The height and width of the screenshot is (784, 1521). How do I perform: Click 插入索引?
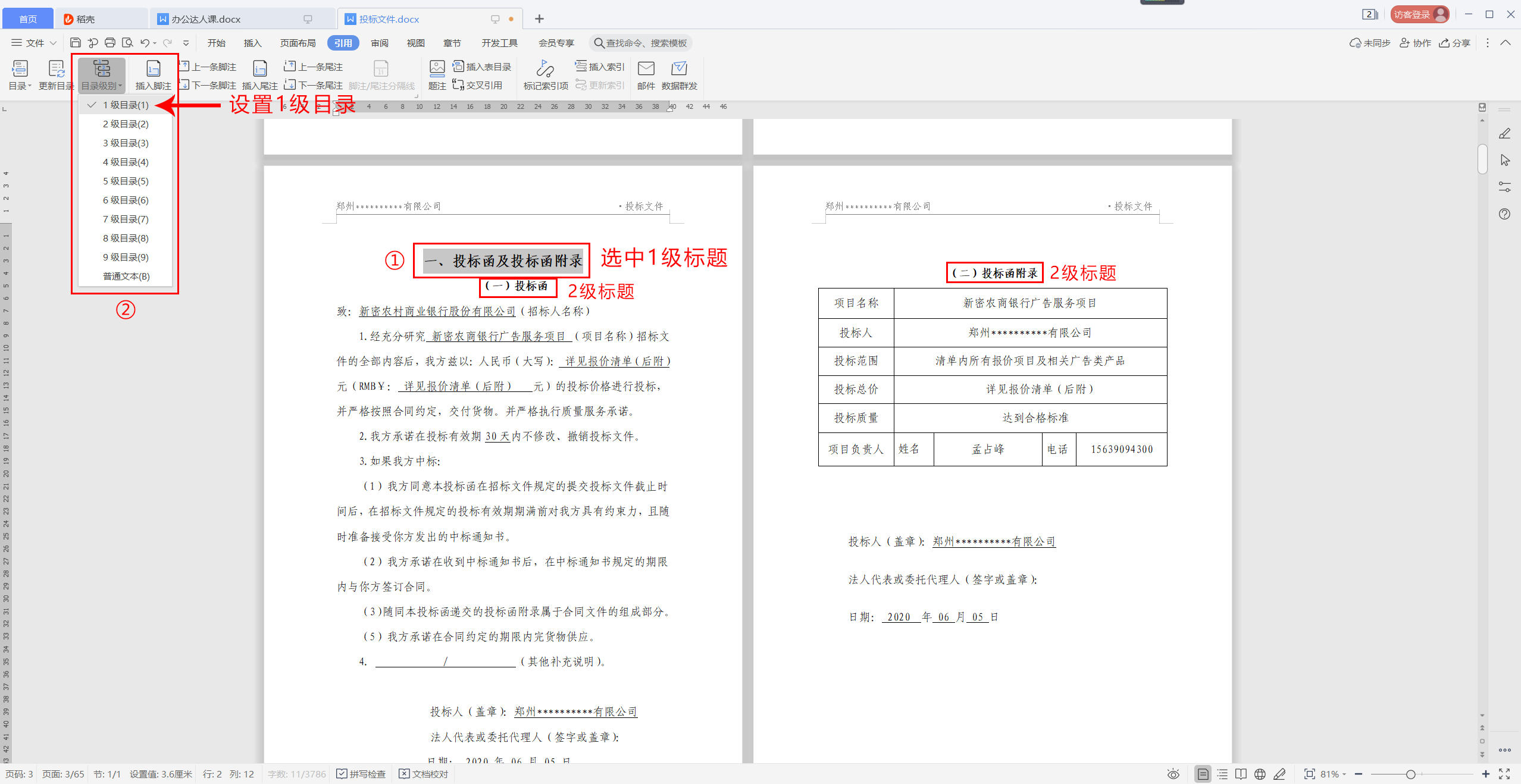click(600, 67)
